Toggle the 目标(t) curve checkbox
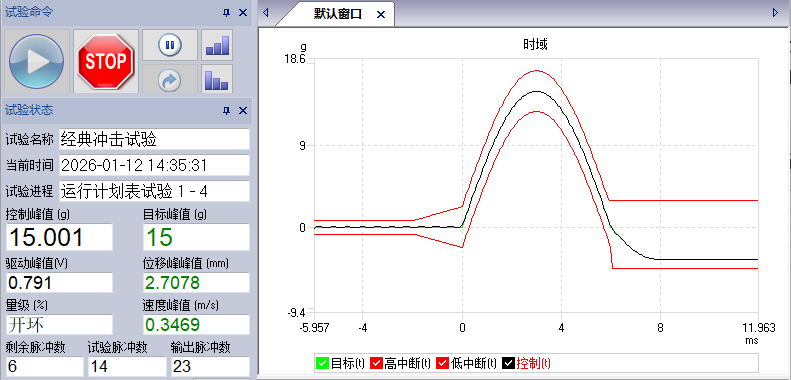Viewport: 791px width, 380px height. click(x=322, y=363)
